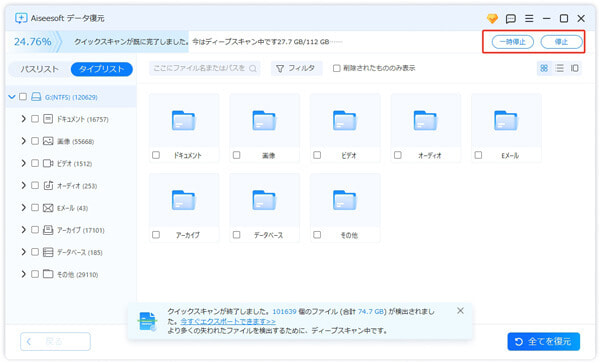Image resolution: width=600 pixels, height=363 pixels.
Task: Open the フィルタ filter button
Action: point(296,68)
